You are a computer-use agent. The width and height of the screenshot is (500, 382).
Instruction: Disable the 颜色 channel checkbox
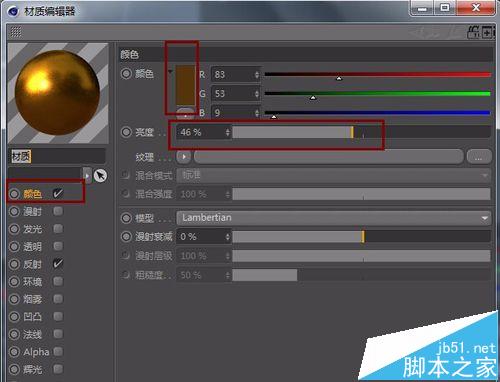coord(58,193)
